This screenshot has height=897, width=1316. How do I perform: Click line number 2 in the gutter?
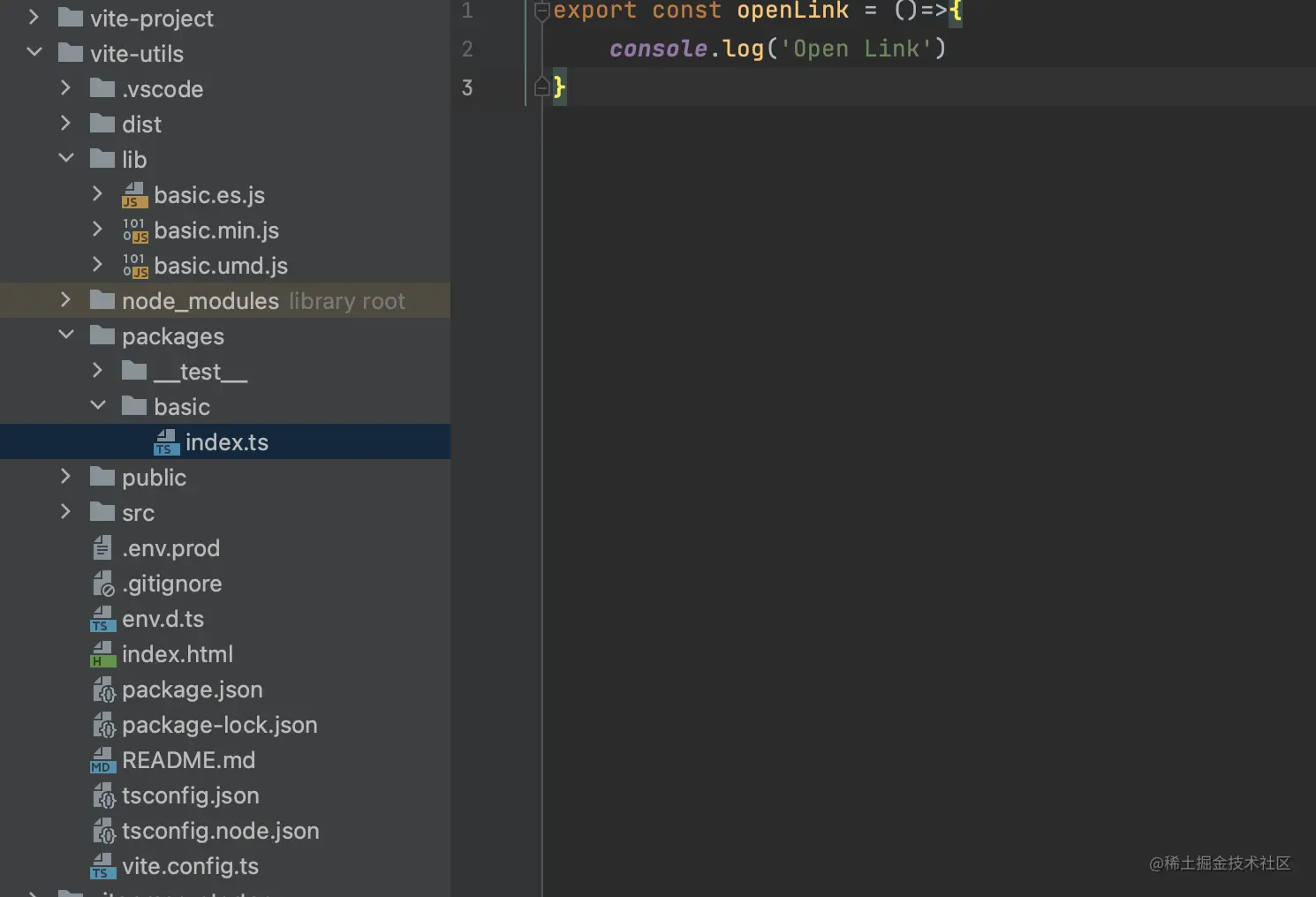coord(467,49)
